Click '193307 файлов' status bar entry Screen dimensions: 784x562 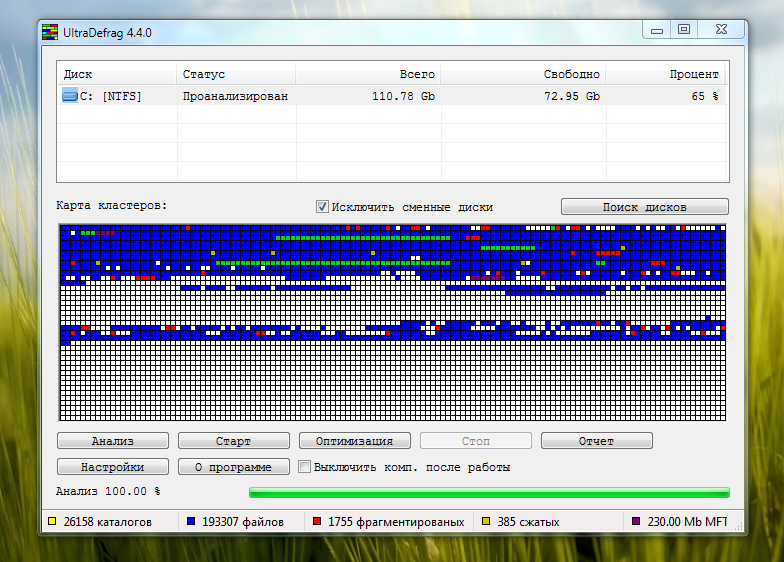[243, 522]
